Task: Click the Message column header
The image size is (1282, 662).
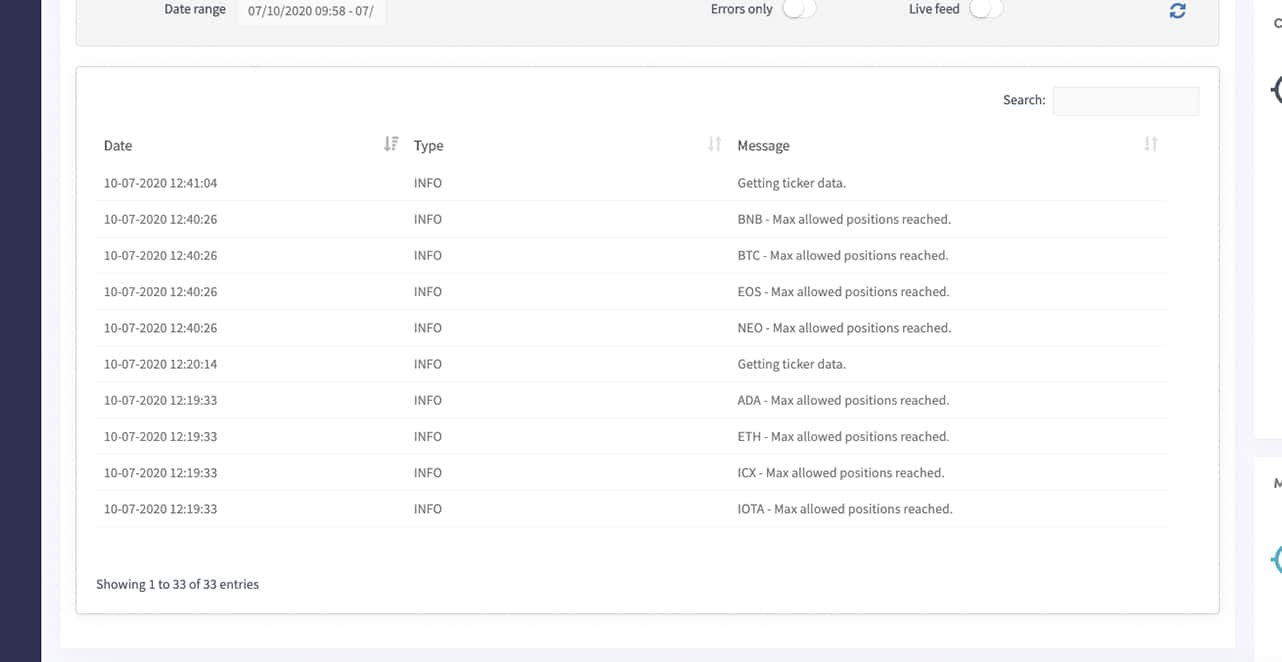Action: [x=763, y=146]
